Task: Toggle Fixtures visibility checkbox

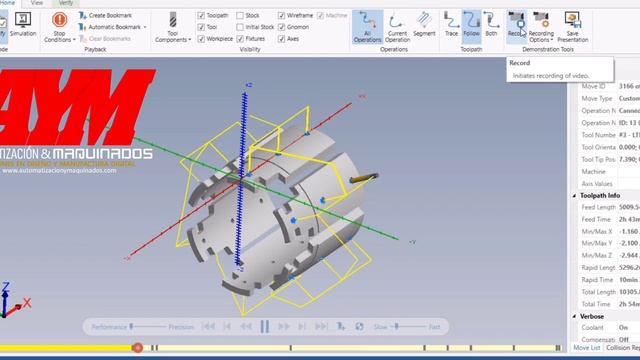Action: coord(240,39)
